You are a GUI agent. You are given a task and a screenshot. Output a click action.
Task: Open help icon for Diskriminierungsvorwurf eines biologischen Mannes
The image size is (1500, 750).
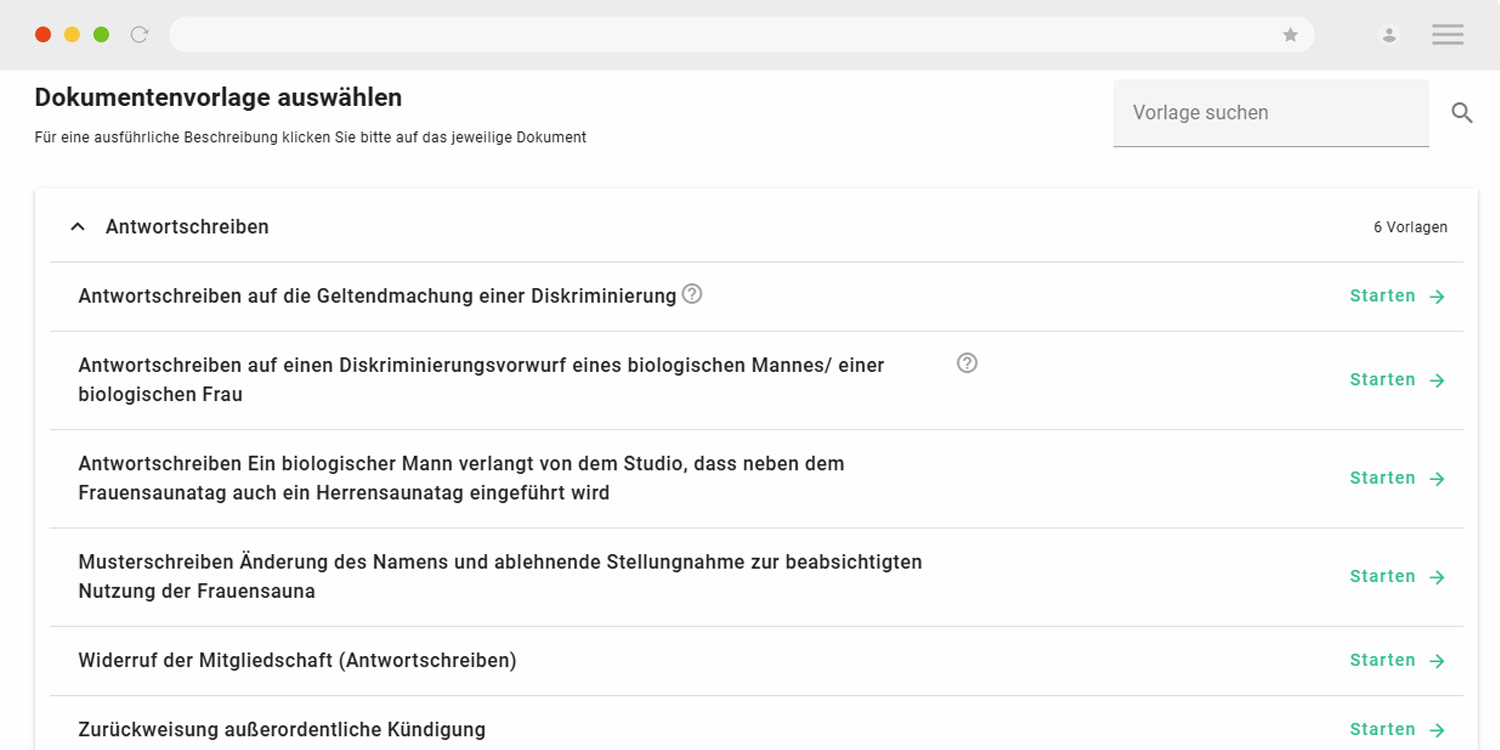pyautogui.click(x=967, y=363)
